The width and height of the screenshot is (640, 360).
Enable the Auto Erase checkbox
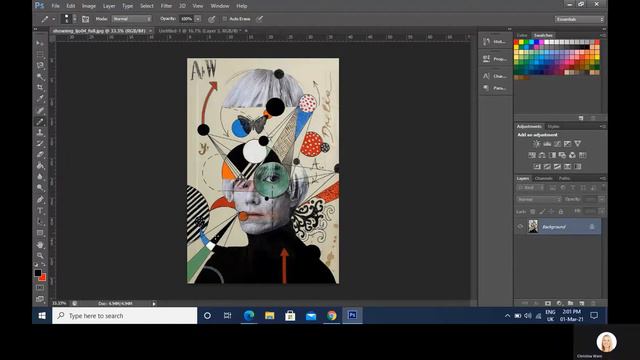pyautogui.click(x=224, y=19)
